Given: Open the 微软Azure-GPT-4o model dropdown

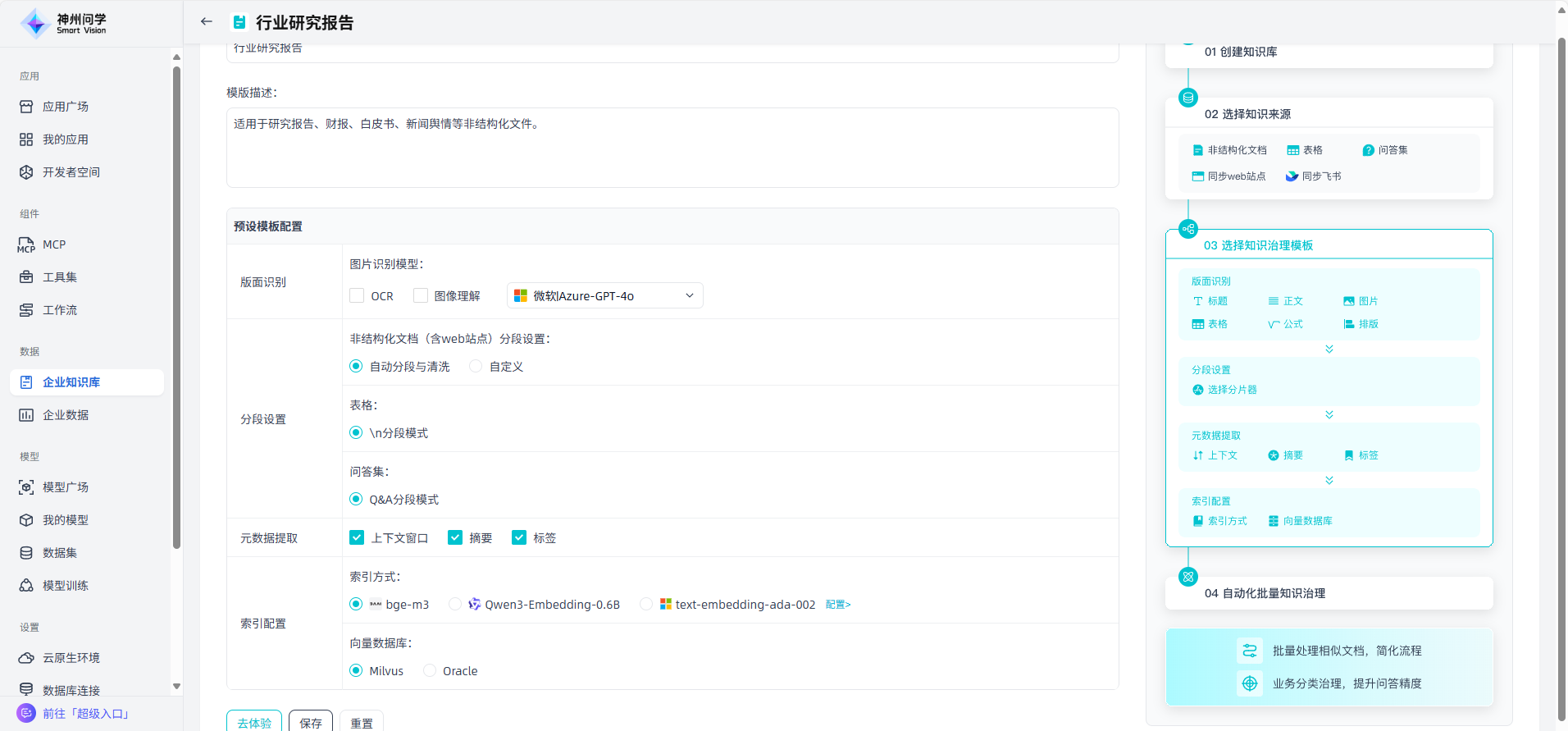Looking at the screenshot, I should 604,295.
